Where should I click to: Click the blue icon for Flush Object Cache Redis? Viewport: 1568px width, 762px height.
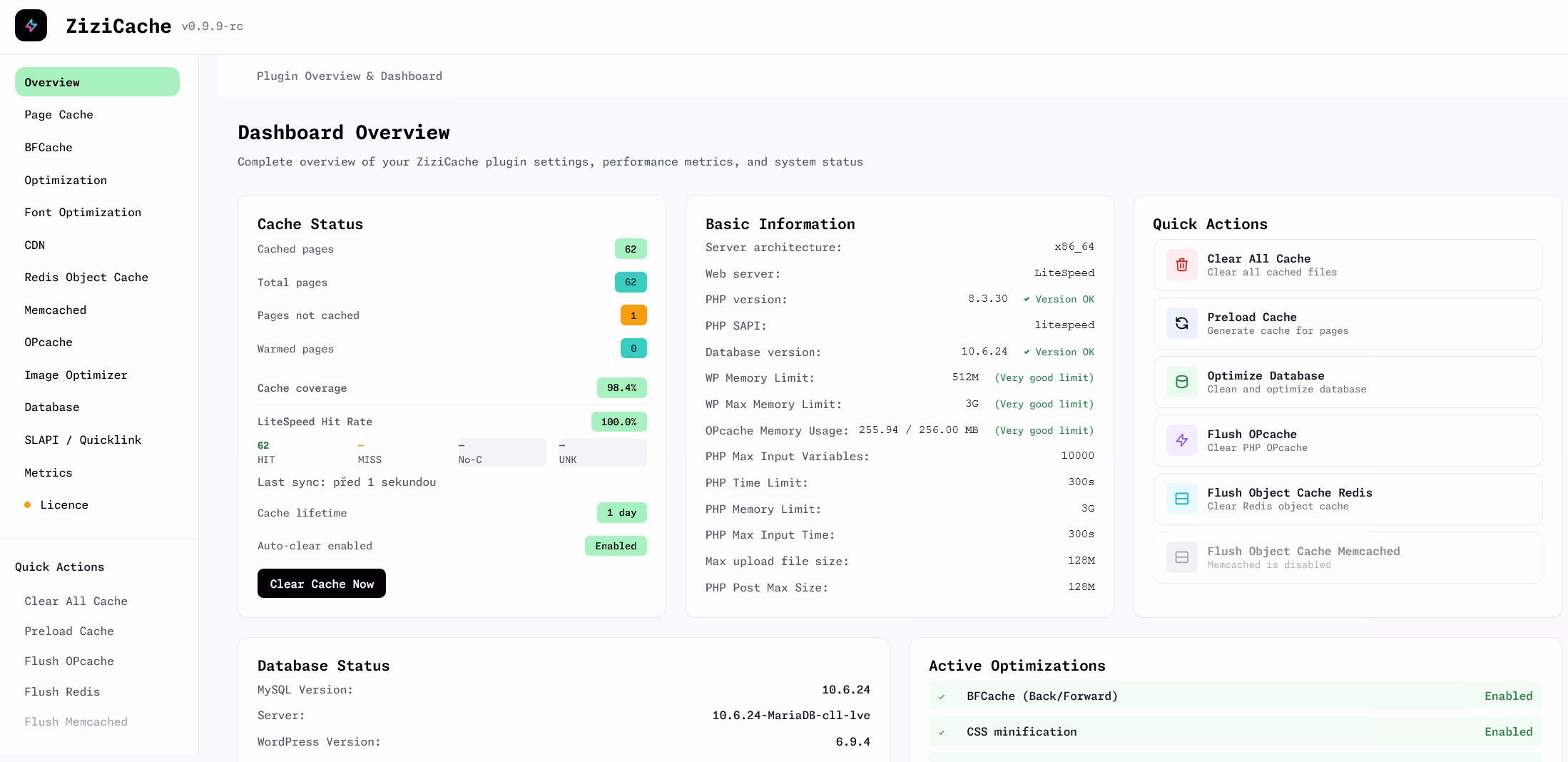pos(1182,499)
